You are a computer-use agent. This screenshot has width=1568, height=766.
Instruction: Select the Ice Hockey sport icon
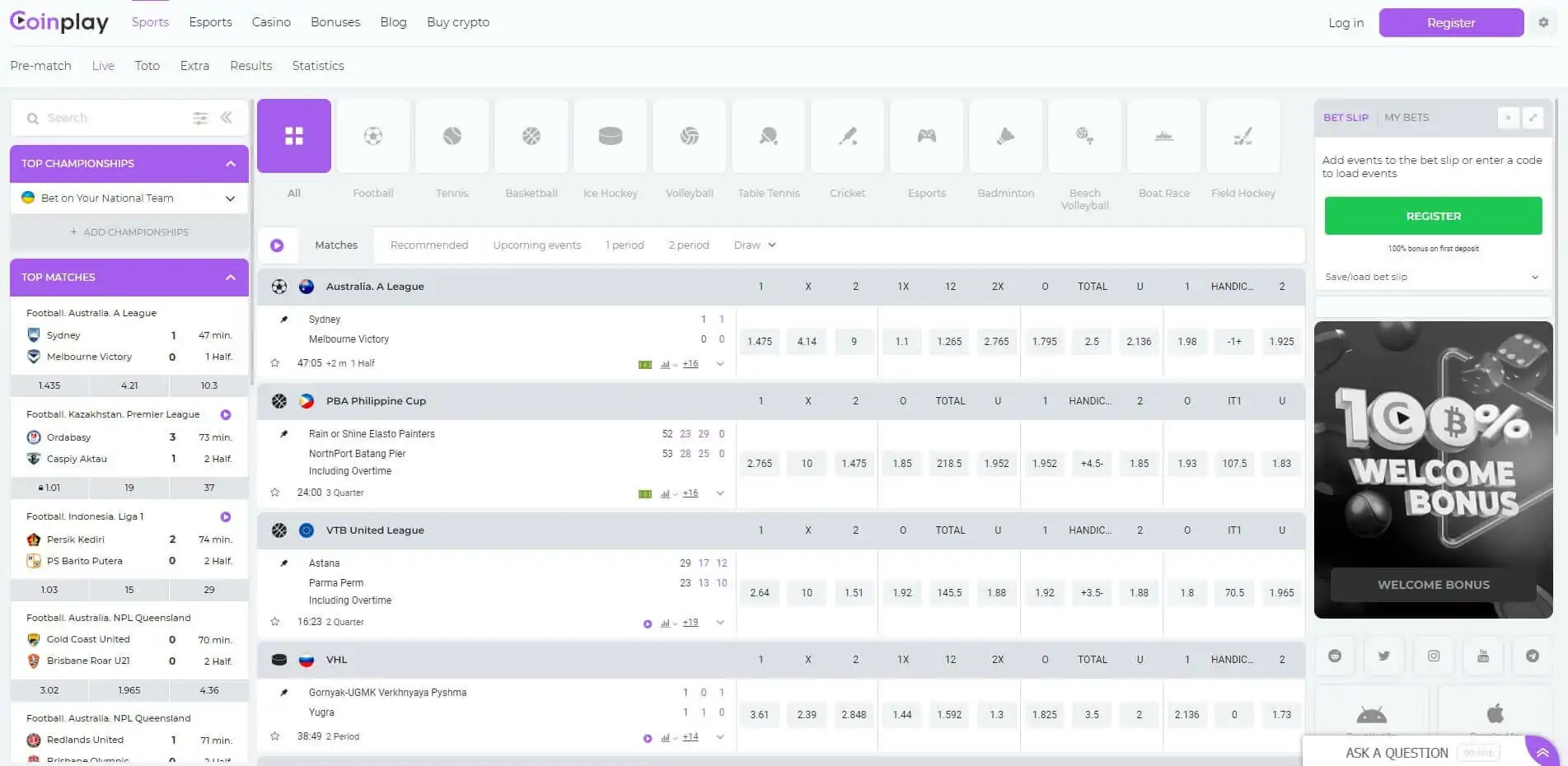(610, 136)
